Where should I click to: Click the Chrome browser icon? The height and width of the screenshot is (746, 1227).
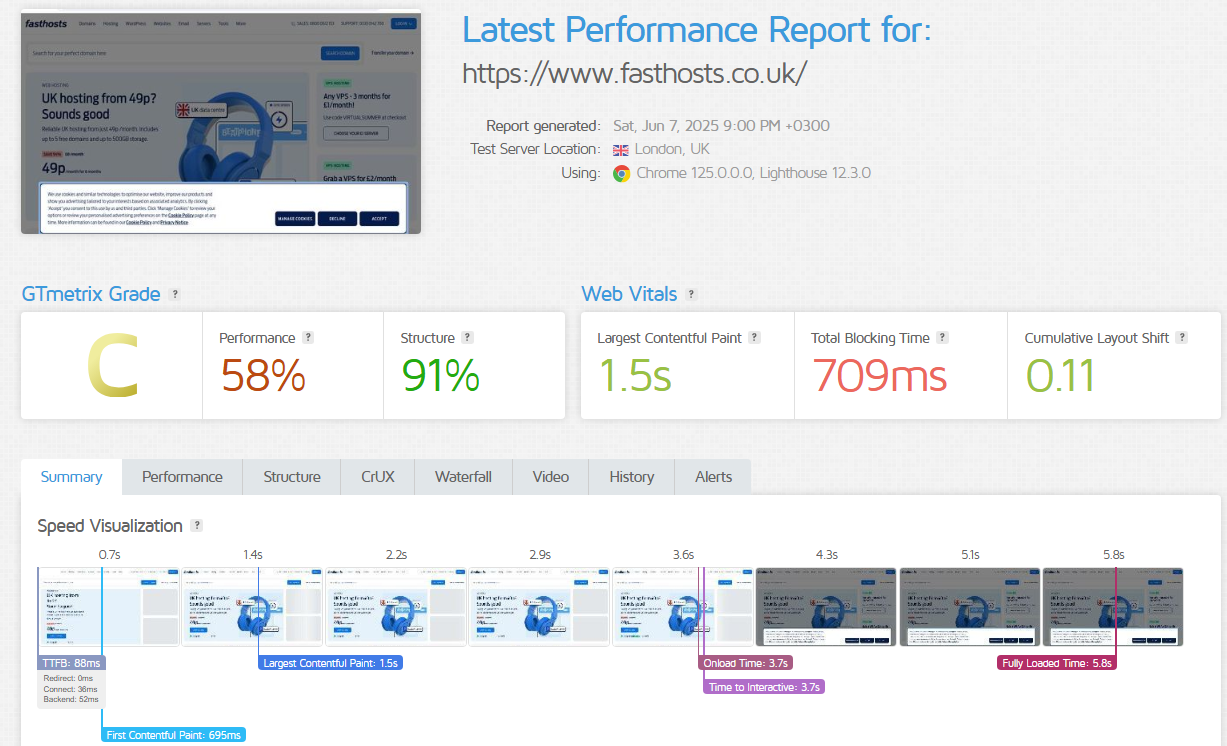pos(621,173)
